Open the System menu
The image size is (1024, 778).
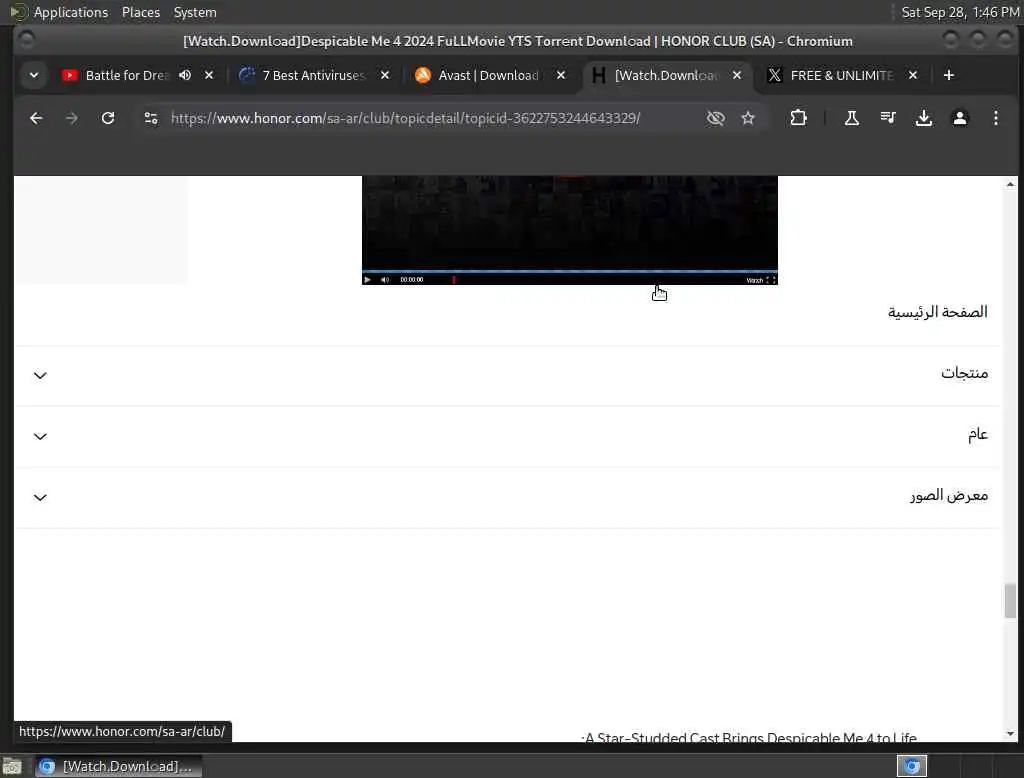pos(195,12)
